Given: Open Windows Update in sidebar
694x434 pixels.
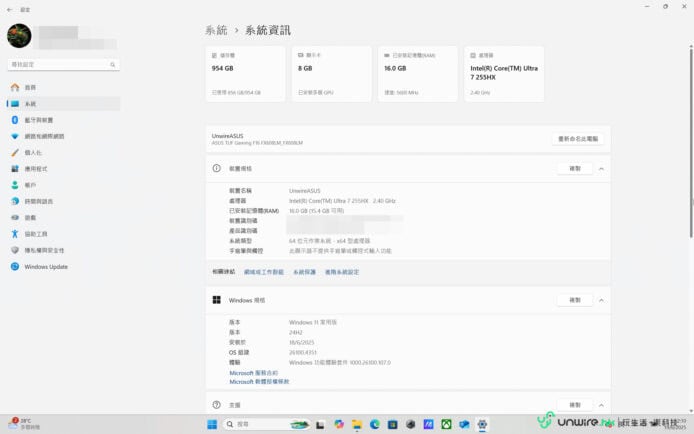Looking at the screenshot, I should pyautogui.click(x=46, y=266).
